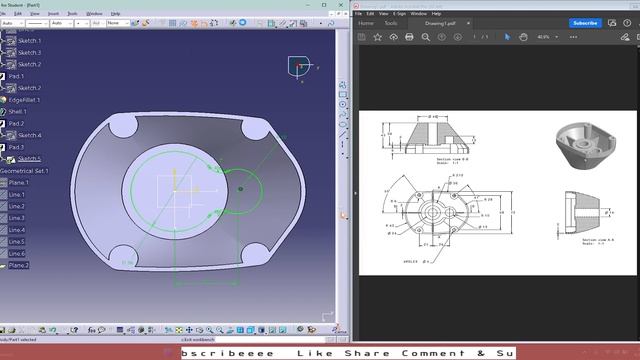This screenshot has width=640, height=360.
Task: Click the blue Subscribe button
Action: coord(585,23)
